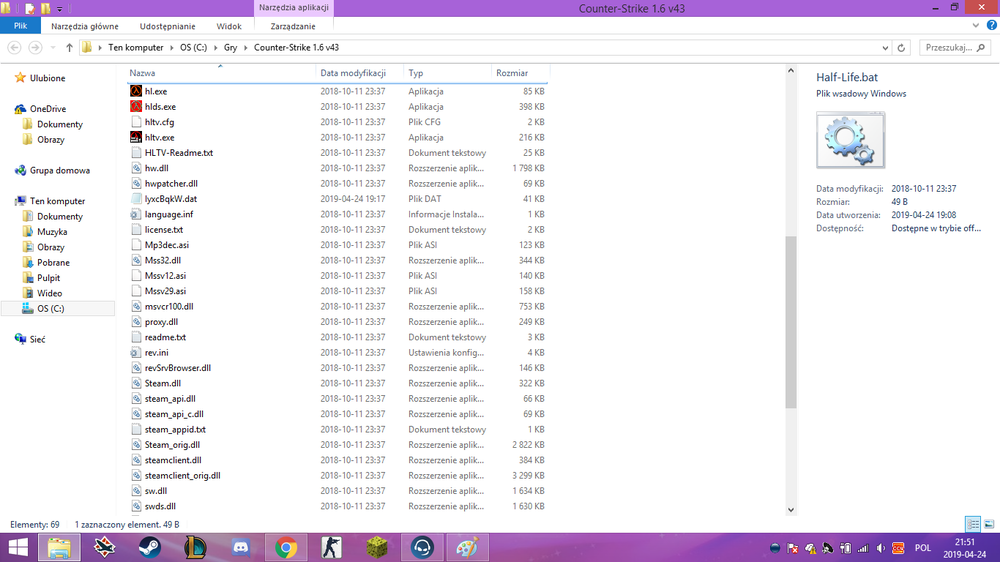Click the rev.ini settings file icon
1000x562 pixels.
coord(136,352)
